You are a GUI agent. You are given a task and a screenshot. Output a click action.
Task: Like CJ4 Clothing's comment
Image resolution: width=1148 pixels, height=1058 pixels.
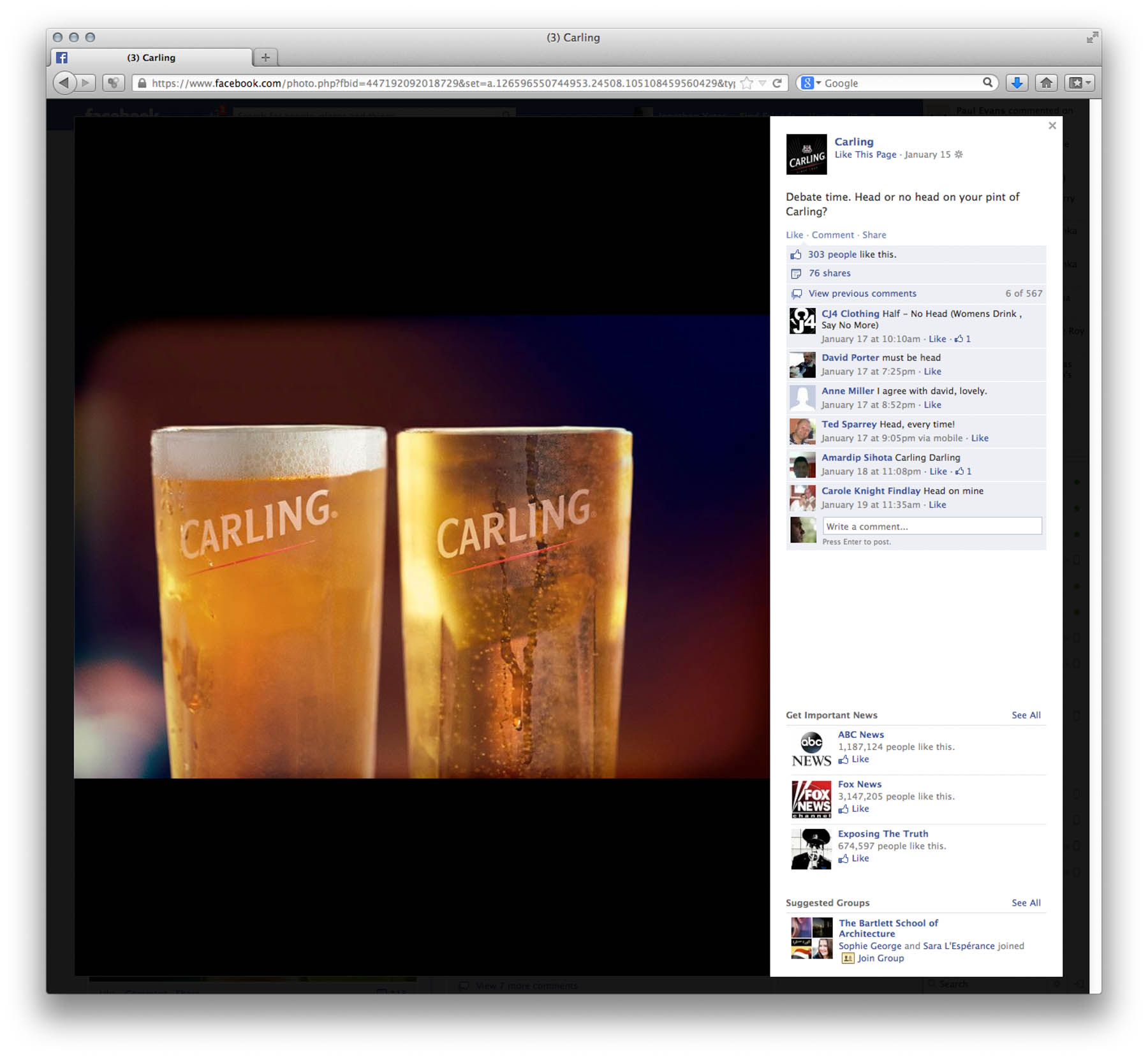click(937, 339)
